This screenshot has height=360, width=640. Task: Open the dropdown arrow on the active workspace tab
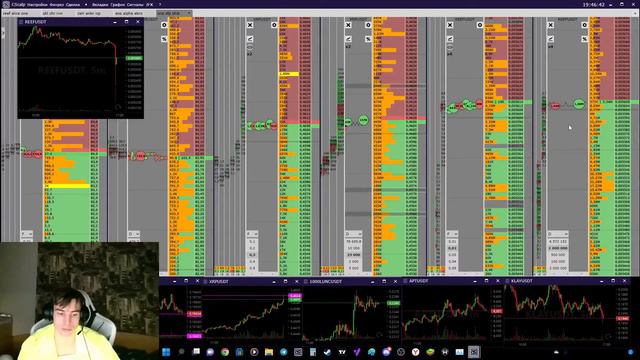[189, 13]
